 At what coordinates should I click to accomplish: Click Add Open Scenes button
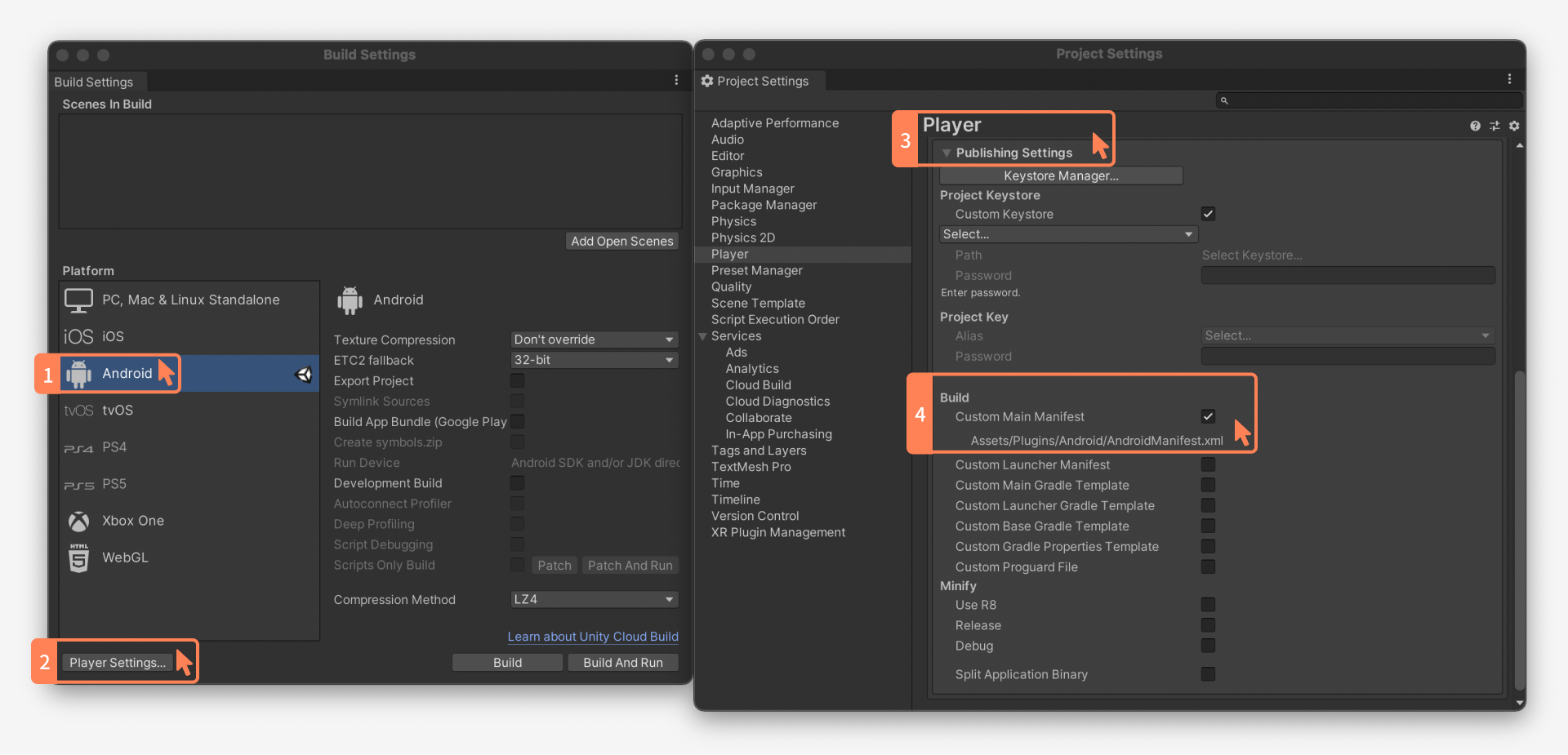tap(622, 241)
